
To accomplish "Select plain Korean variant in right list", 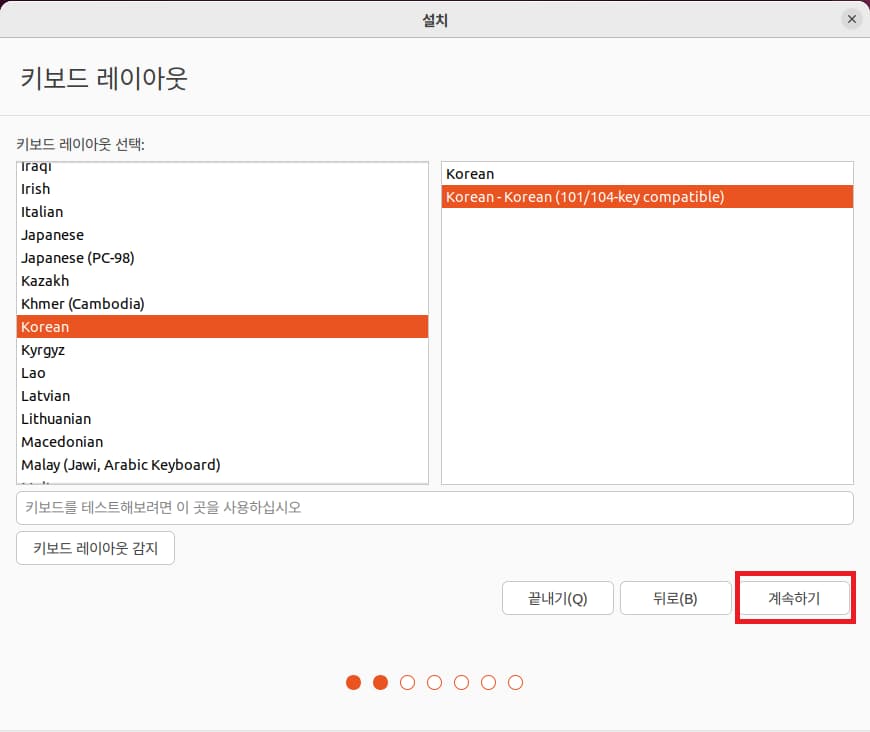I will 647,174.
